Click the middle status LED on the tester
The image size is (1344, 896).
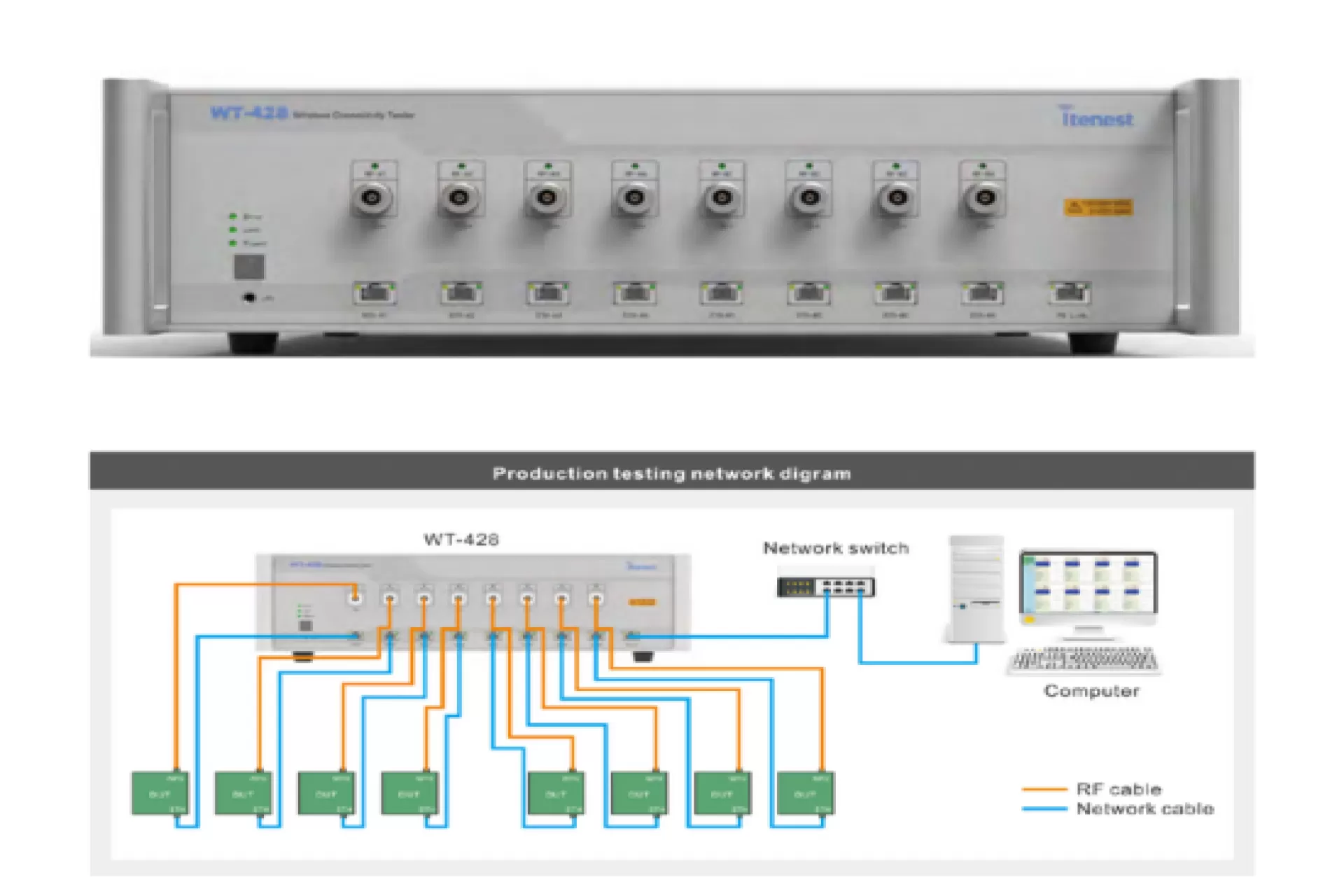(x=233, y=229)
